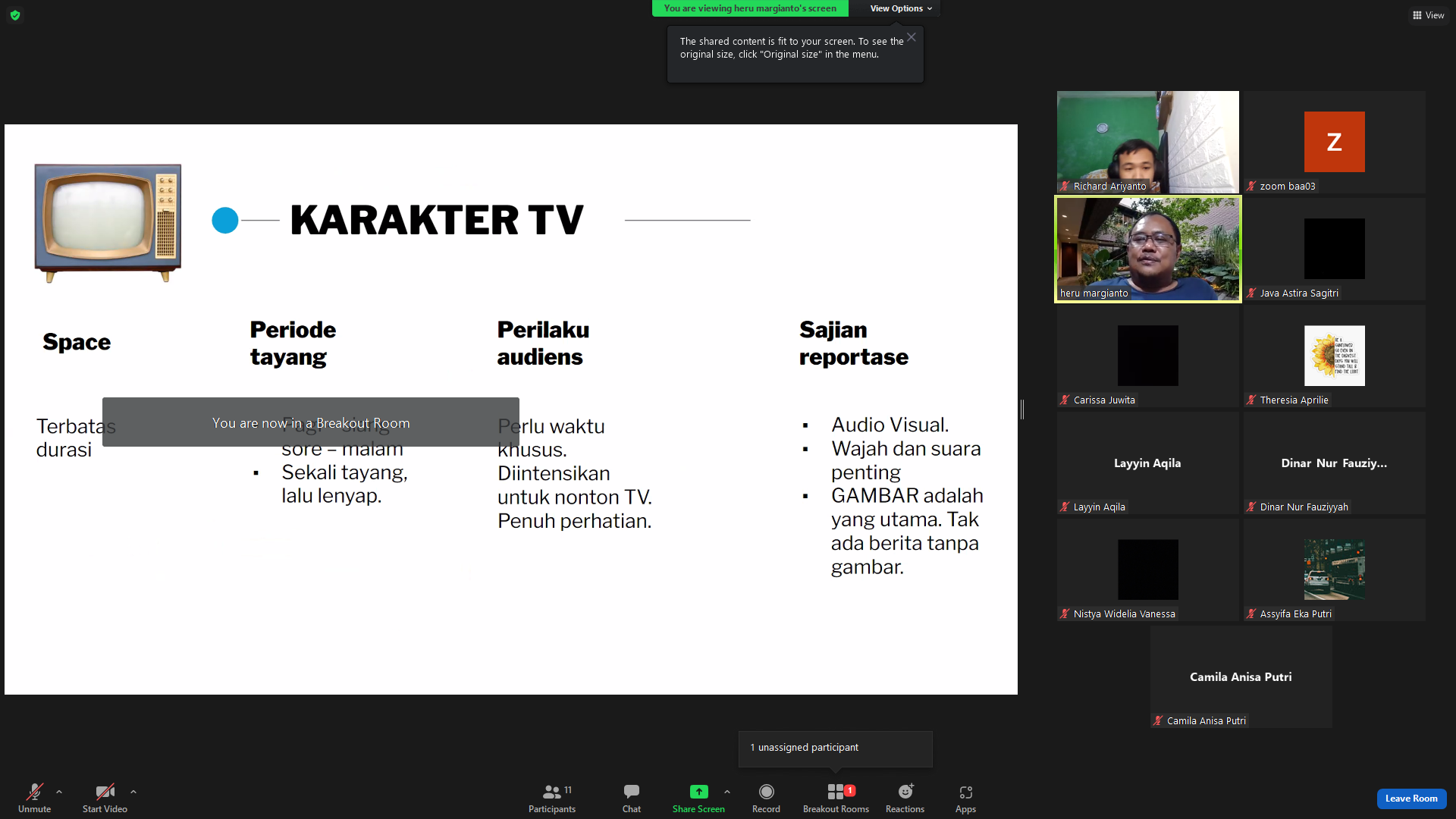The height and width of the screenshot is (819, 1456).
Task: Click muted mic icon for Nistya Widelia Vanessa
Action: tap(1065, 614)
